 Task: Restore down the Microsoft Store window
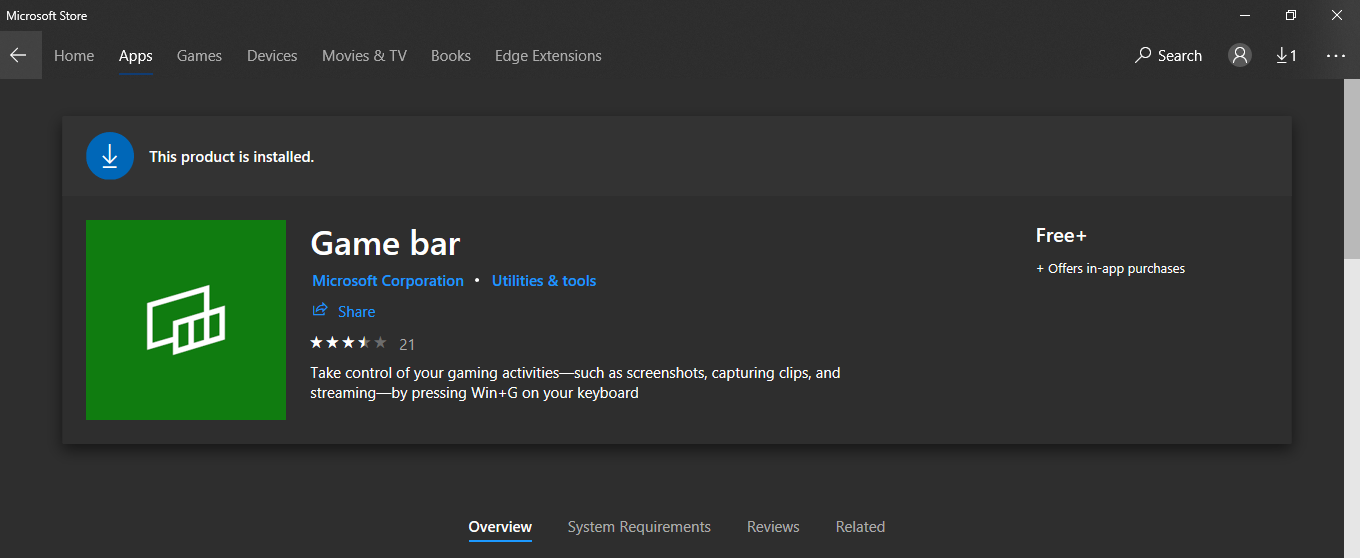(x=1291, y=15)
